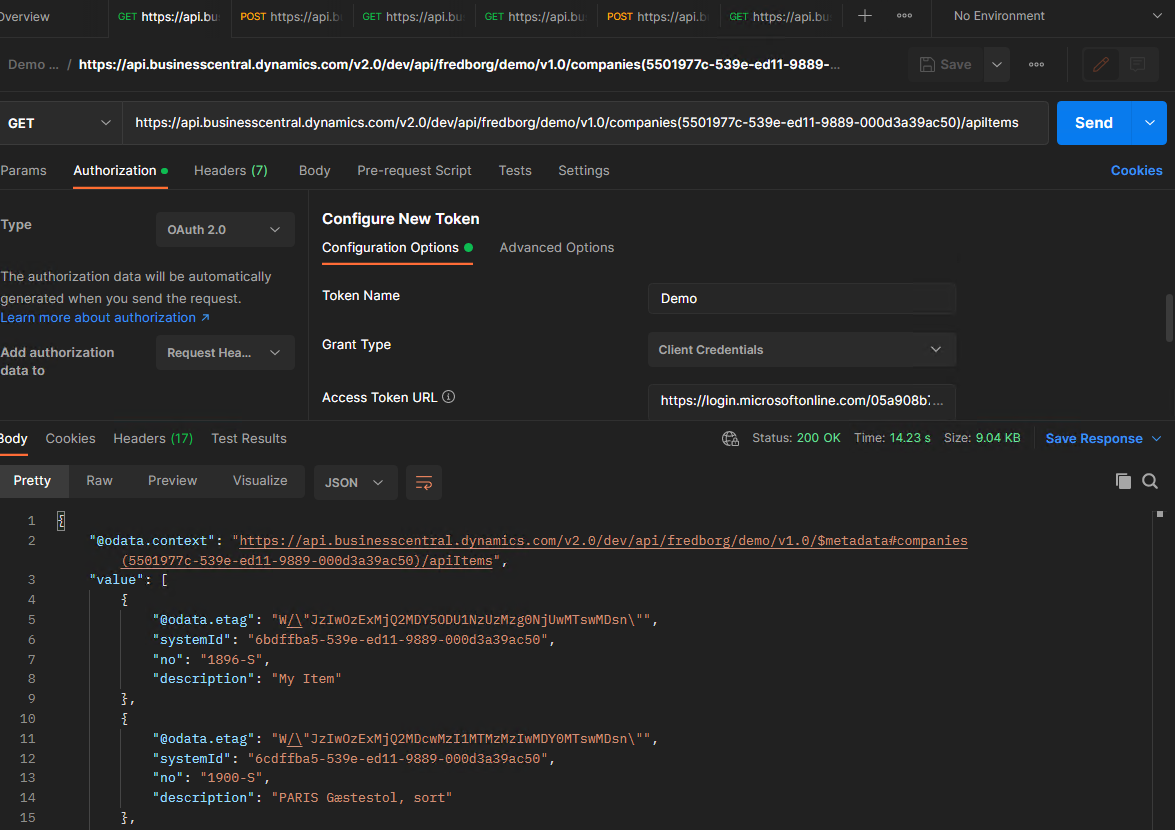The image size is (1175, 830).
Task: Open the Raw response view
Action: (x=98, y=480)
